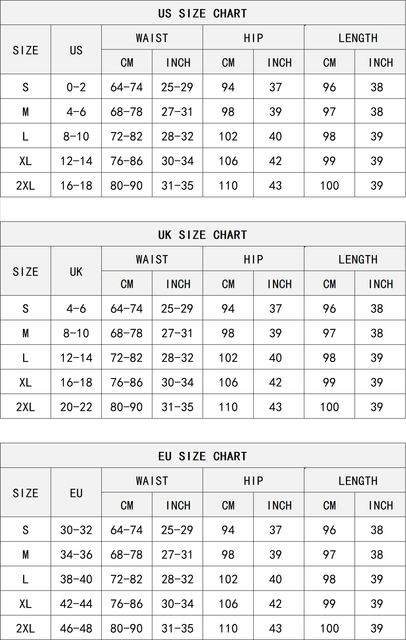Click the US SIZE CHART title
This screenshot has width=406, height=640.
click(202, 13)
